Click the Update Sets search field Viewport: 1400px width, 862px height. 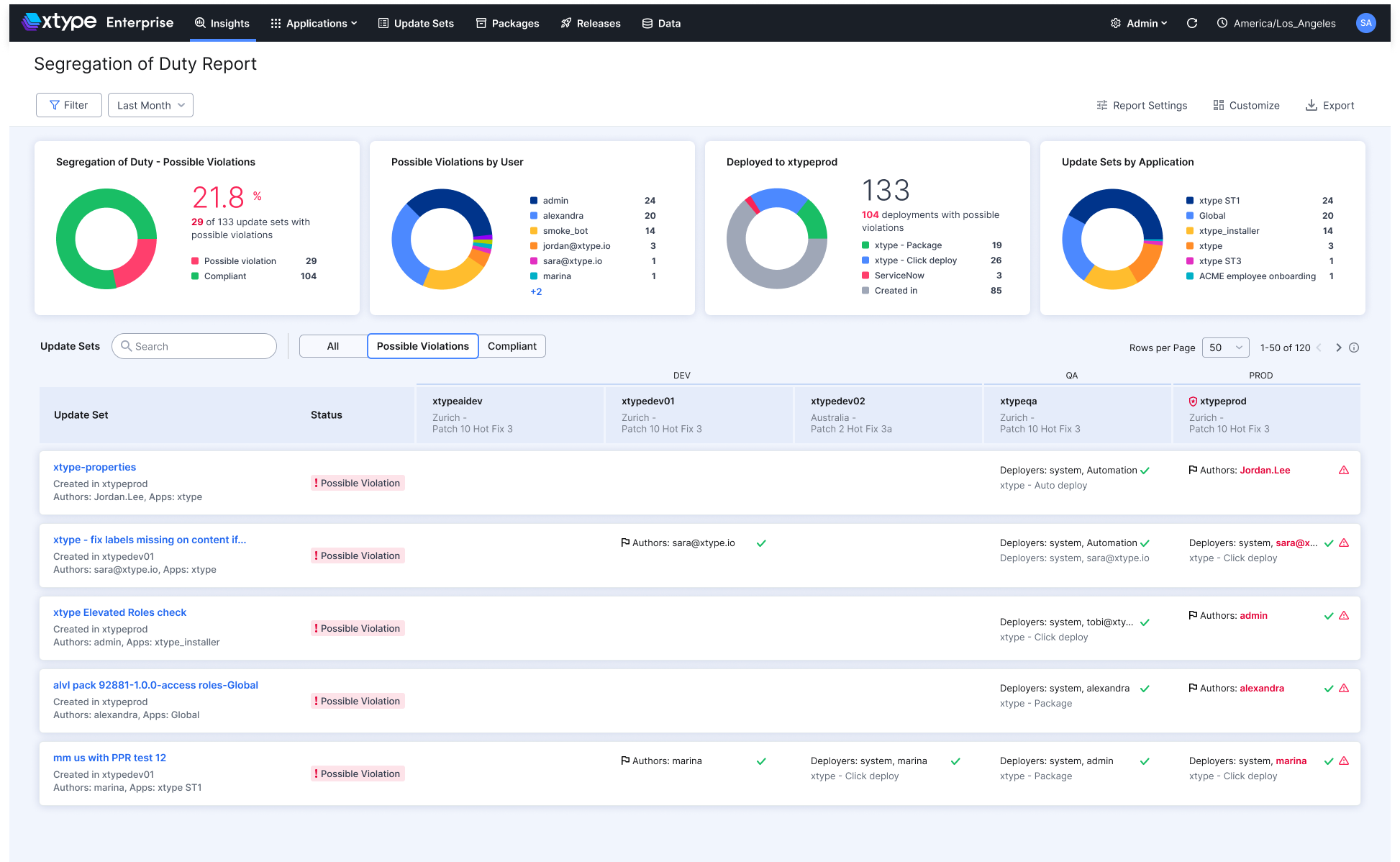point(194,346)
